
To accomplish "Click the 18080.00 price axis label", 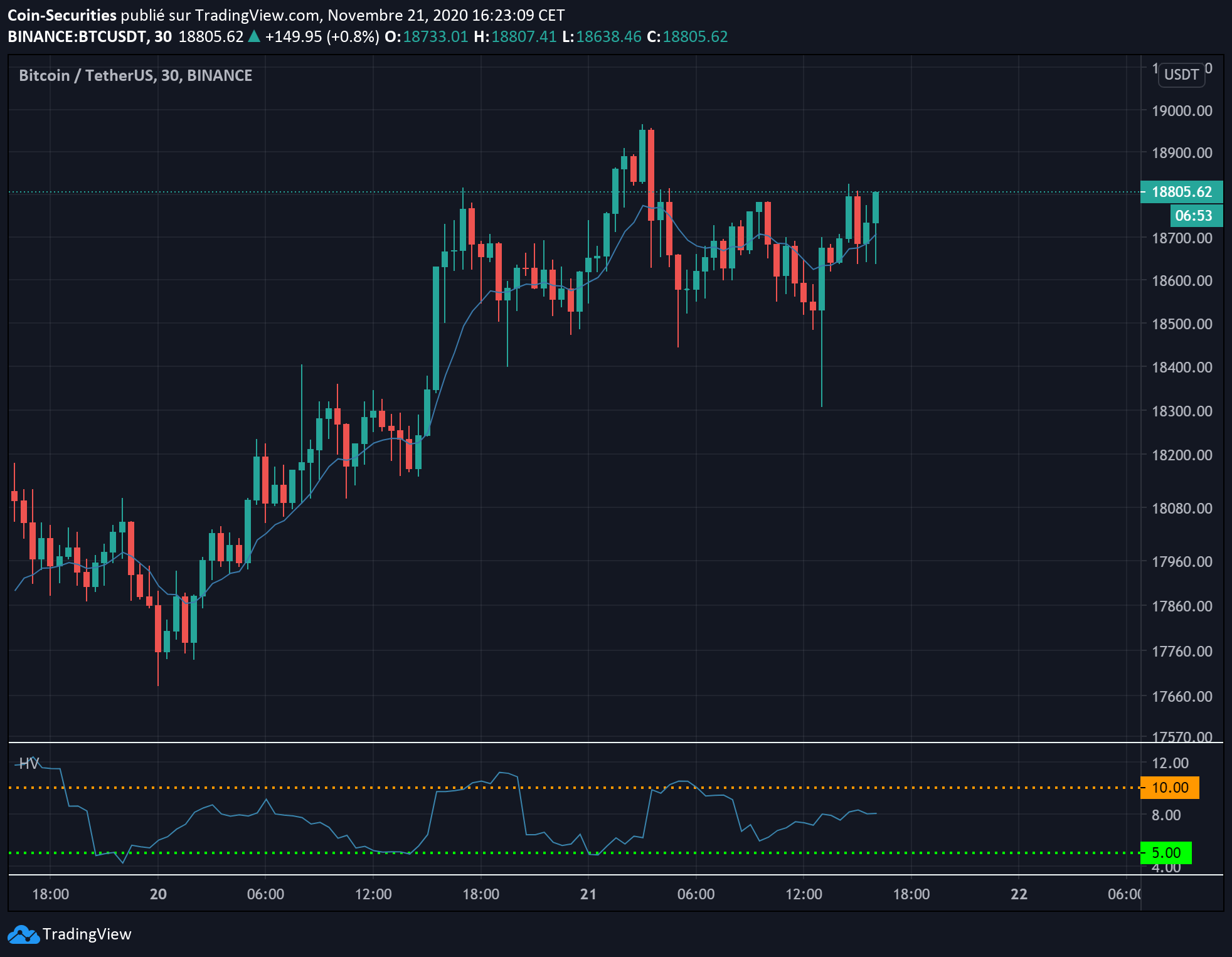I will 1182,508.
